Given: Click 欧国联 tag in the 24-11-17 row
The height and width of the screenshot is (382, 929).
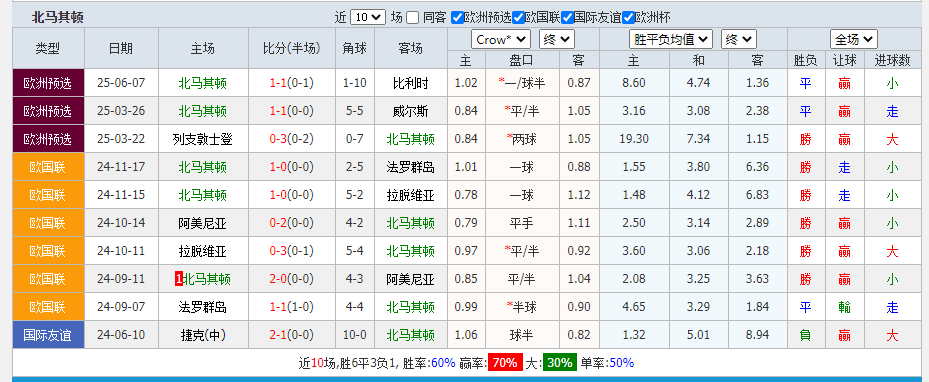Looking at the screenshot, I should coord(48,168).
